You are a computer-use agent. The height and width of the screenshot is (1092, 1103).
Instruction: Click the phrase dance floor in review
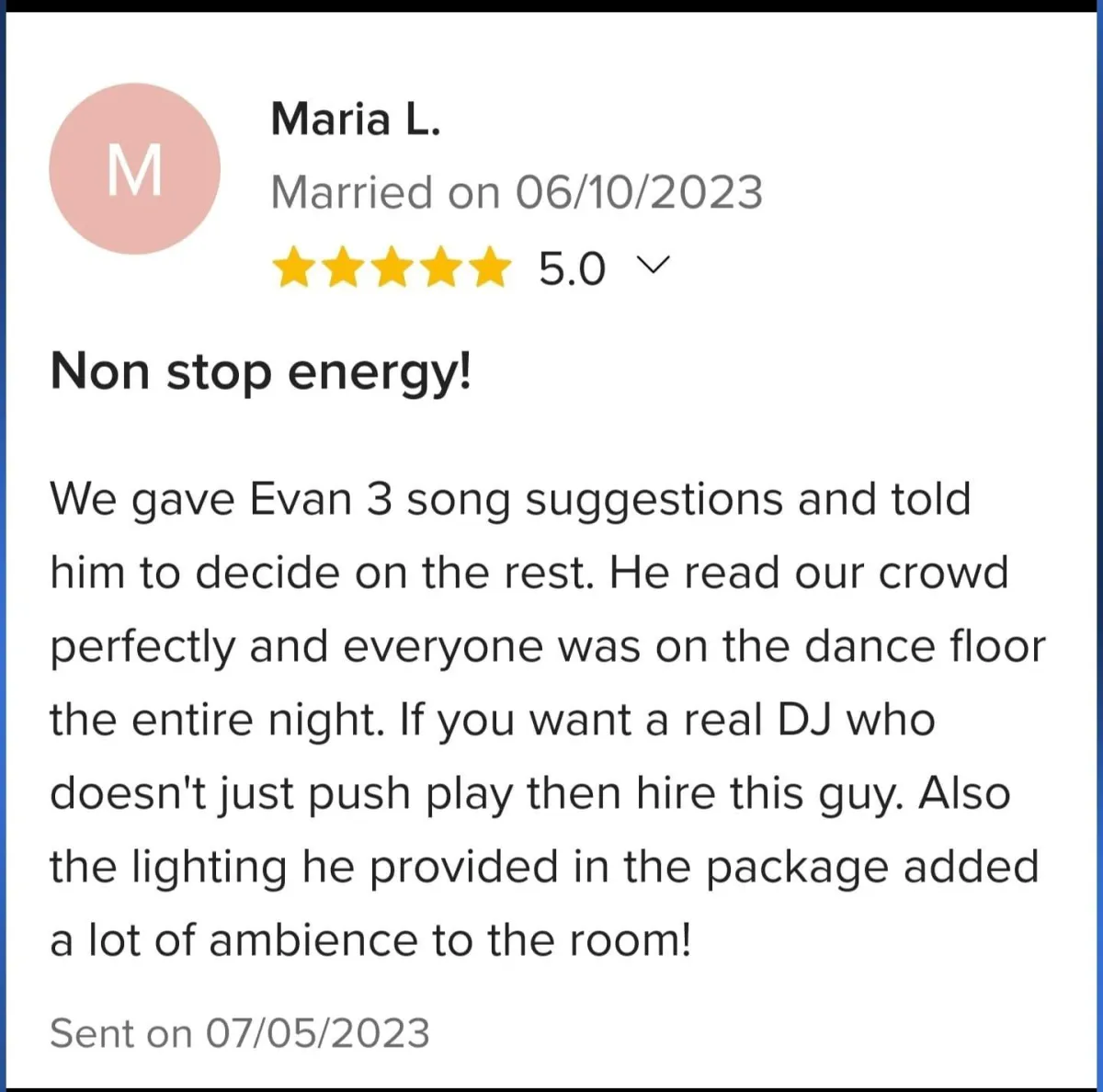click(x=925, y=646)
